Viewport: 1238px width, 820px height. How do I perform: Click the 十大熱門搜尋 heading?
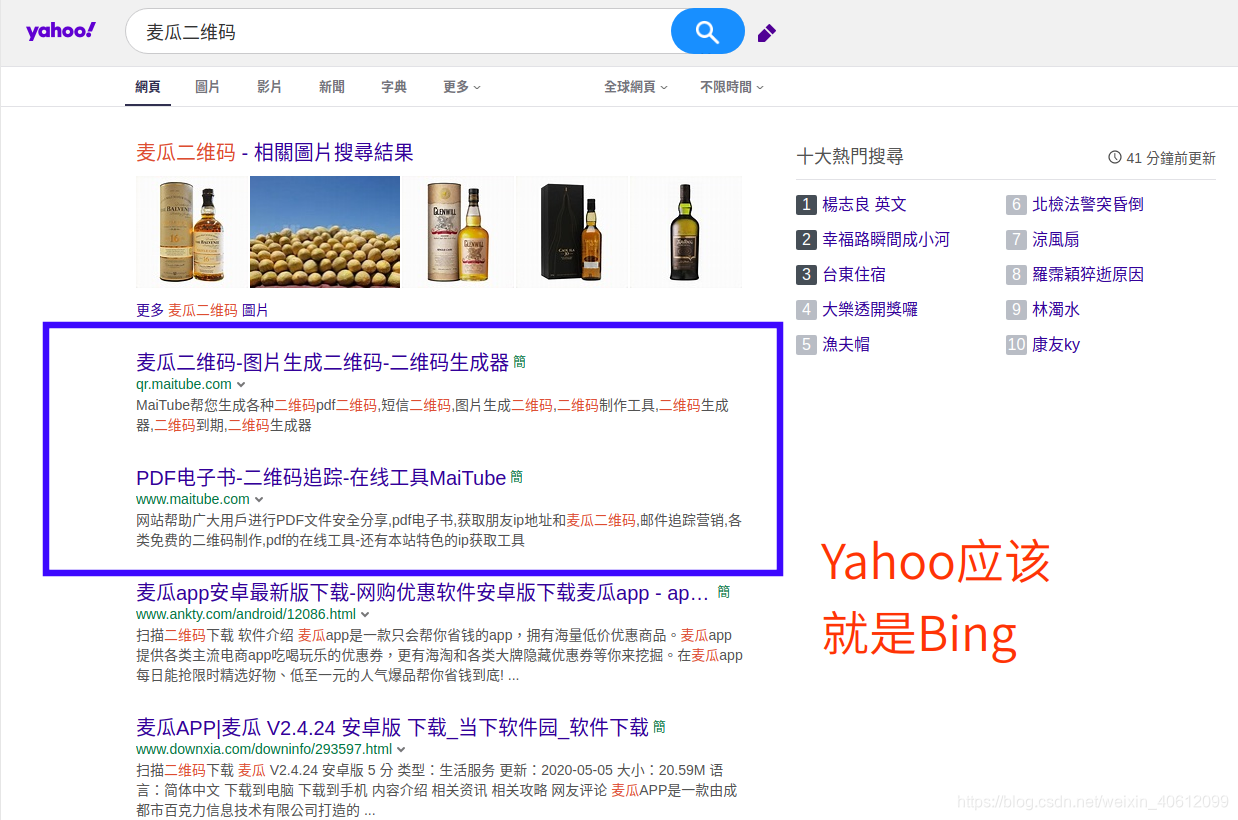pos(850,157)
